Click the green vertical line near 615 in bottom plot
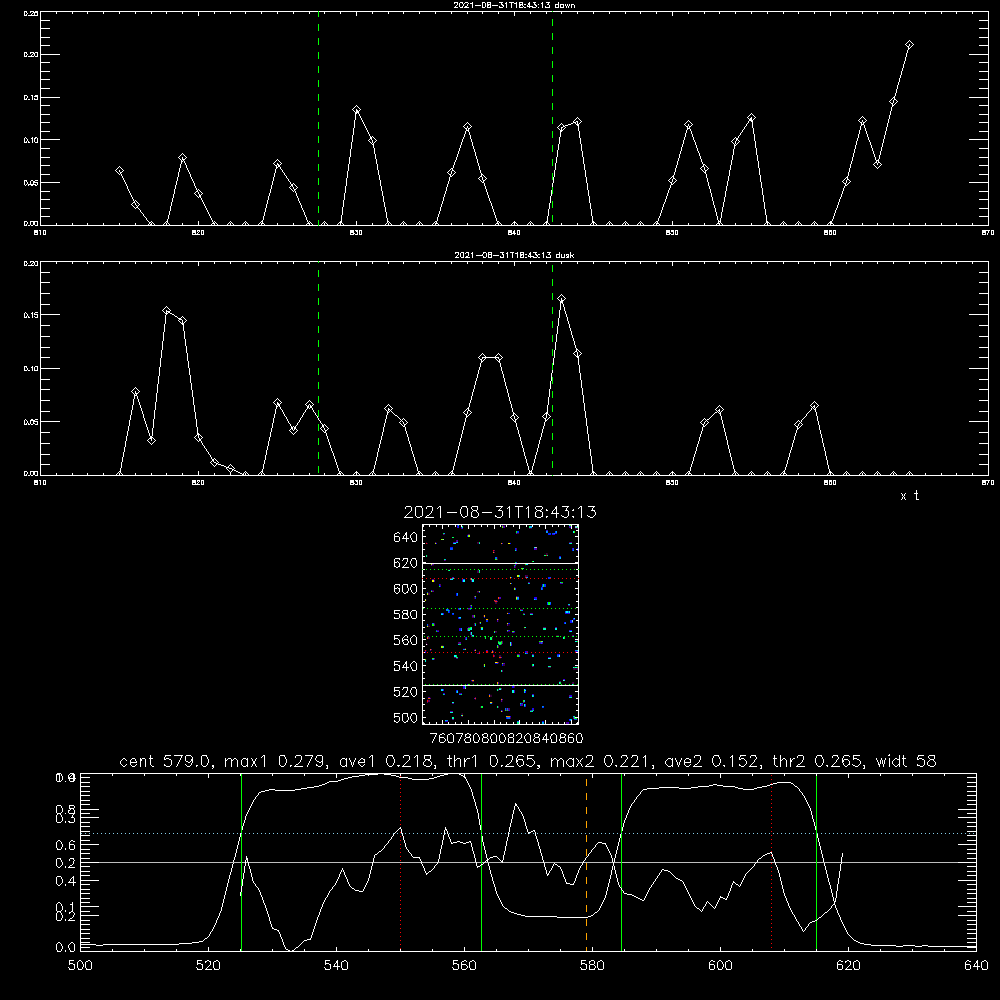This screenshot has width=1000, height=1000. 816,861
